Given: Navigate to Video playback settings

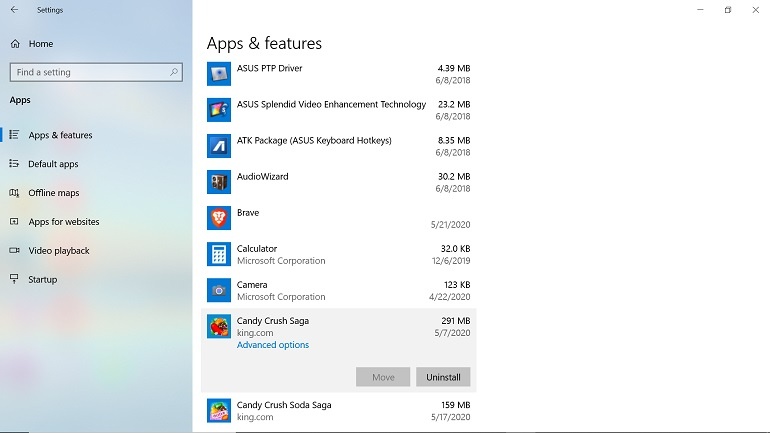Looking at the screenshot, I should click(59, 251).
